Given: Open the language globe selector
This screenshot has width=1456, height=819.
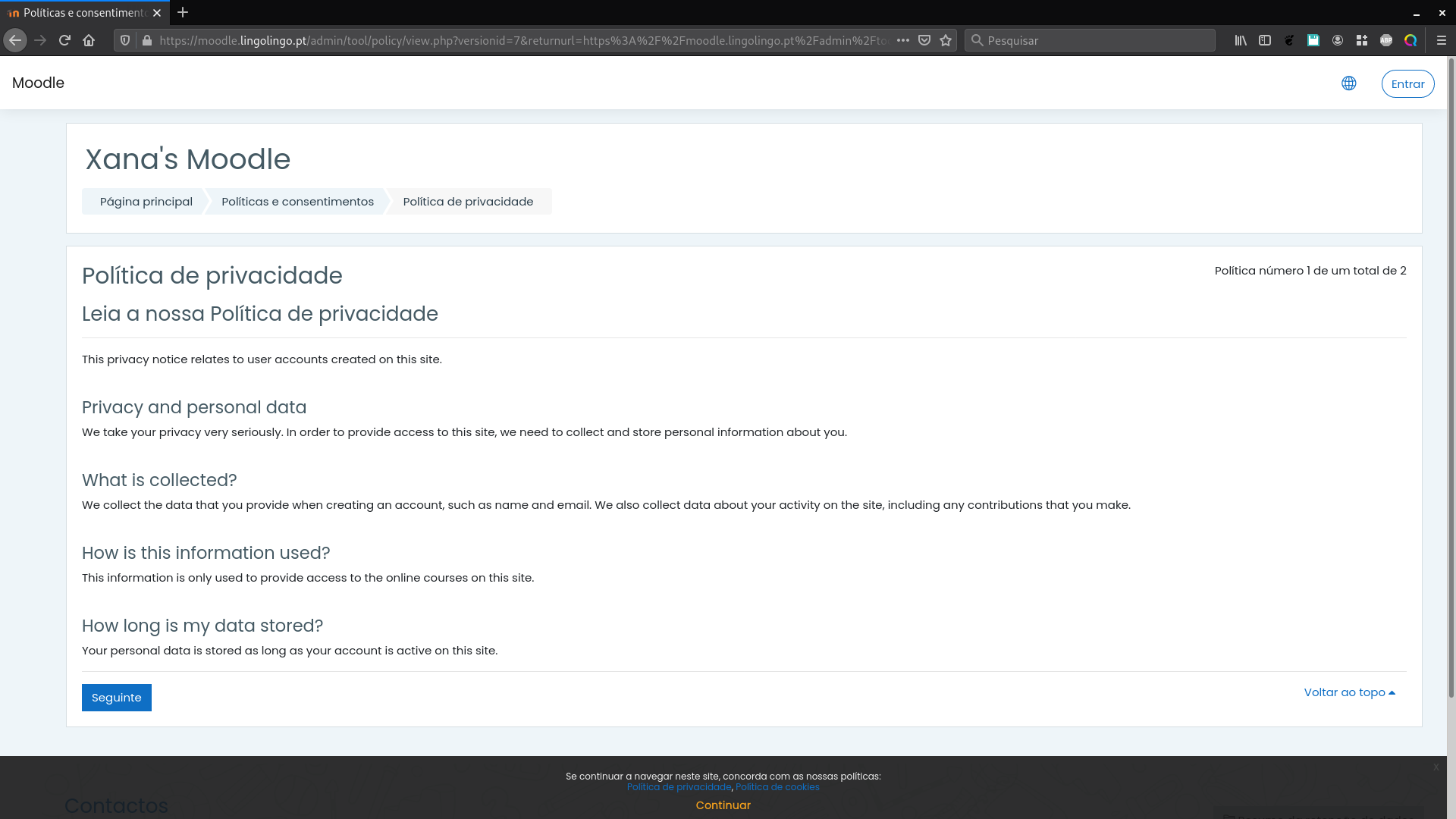Looking at the screenshot, I should click(x=1348, y=83).
